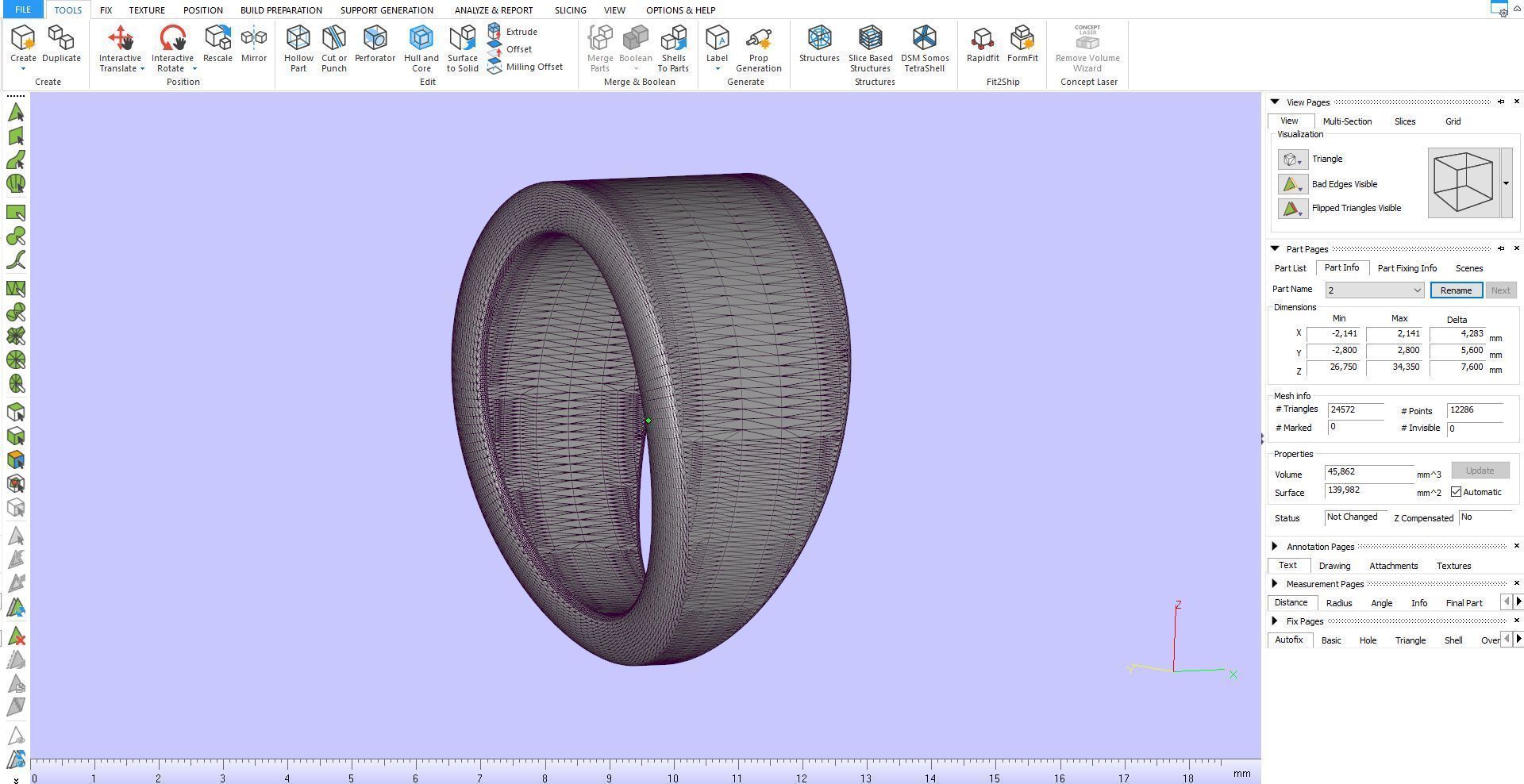The height and width of the screenshot is (784, 1524).
Task: Click the Create part icon
Action: (23, 37)
